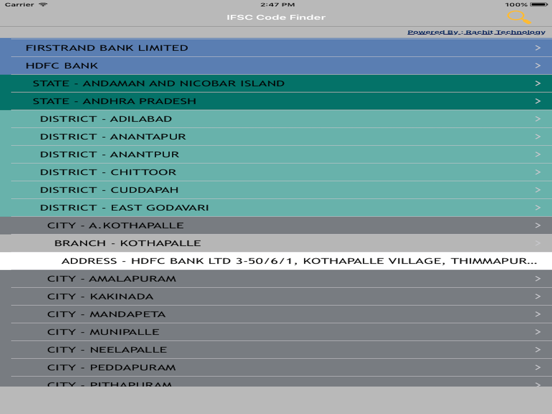
Task: Collapse the HDFC BANK chevron
Action: 538,65
